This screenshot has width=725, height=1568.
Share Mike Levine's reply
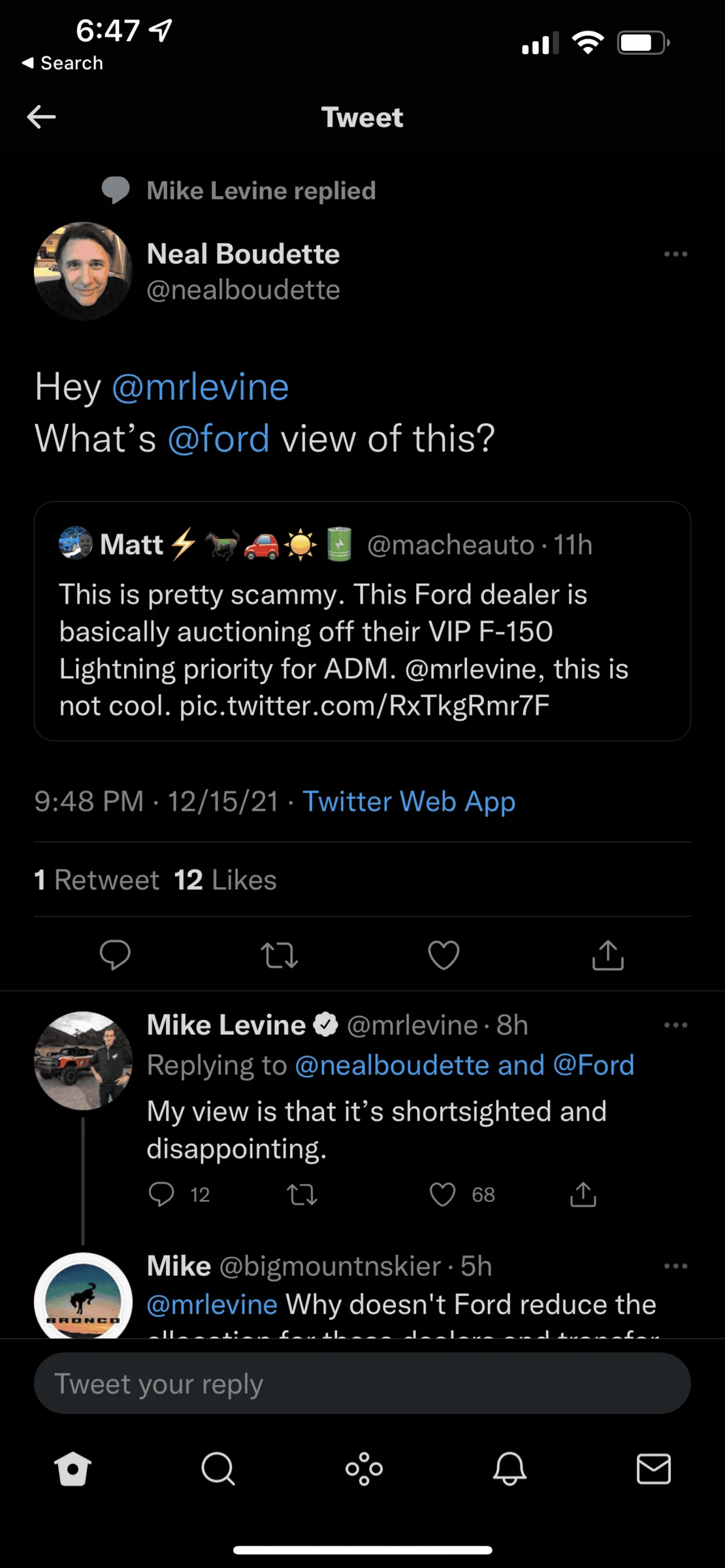pyautogui.click(x=583, y=1194)
